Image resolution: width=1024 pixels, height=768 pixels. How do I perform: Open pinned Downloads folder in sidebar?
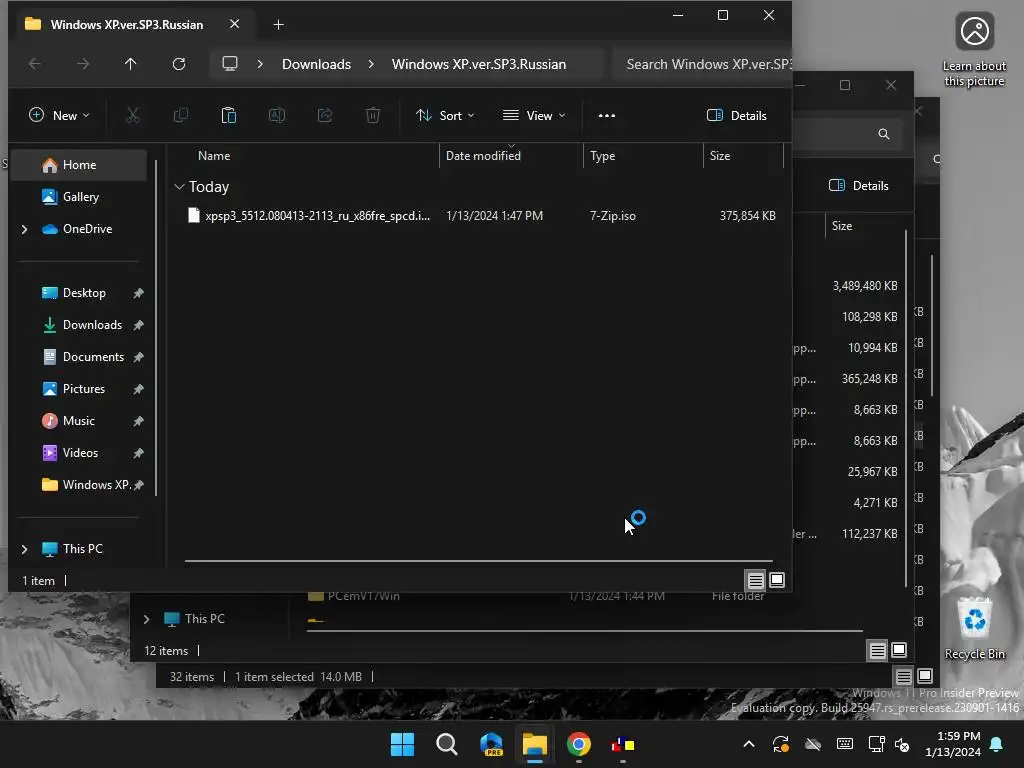80,325
